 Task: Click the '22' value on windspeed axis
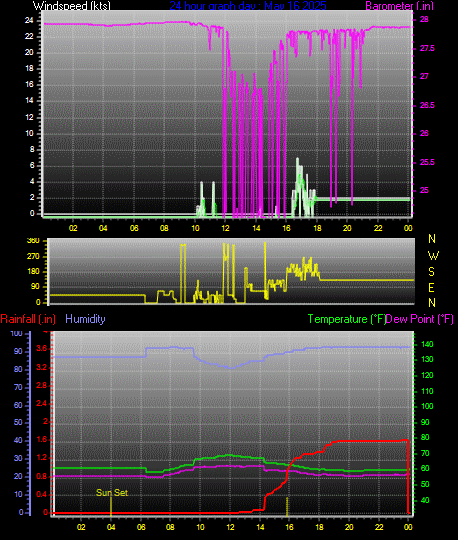[29, 37]
